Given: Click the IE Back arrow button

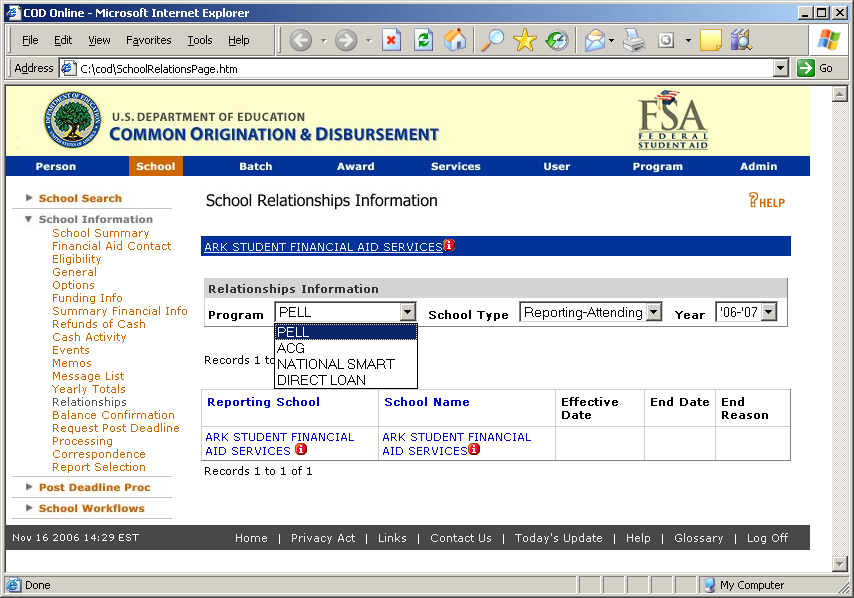Looking at the screenshot, I should coord(300,40).
